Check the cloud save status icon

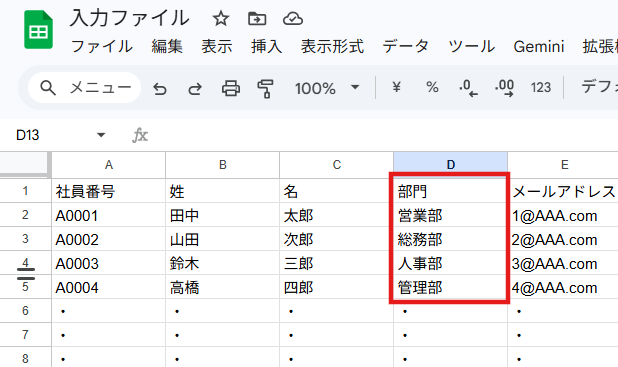pos(293,19)
